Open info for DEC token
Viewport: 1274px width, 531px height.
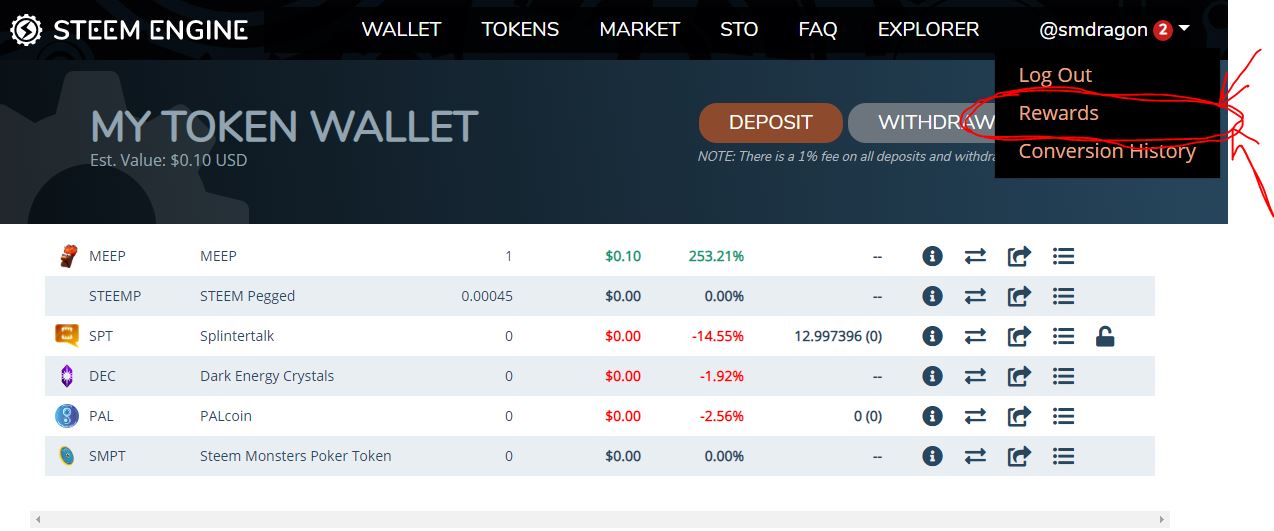pos(932,376)
